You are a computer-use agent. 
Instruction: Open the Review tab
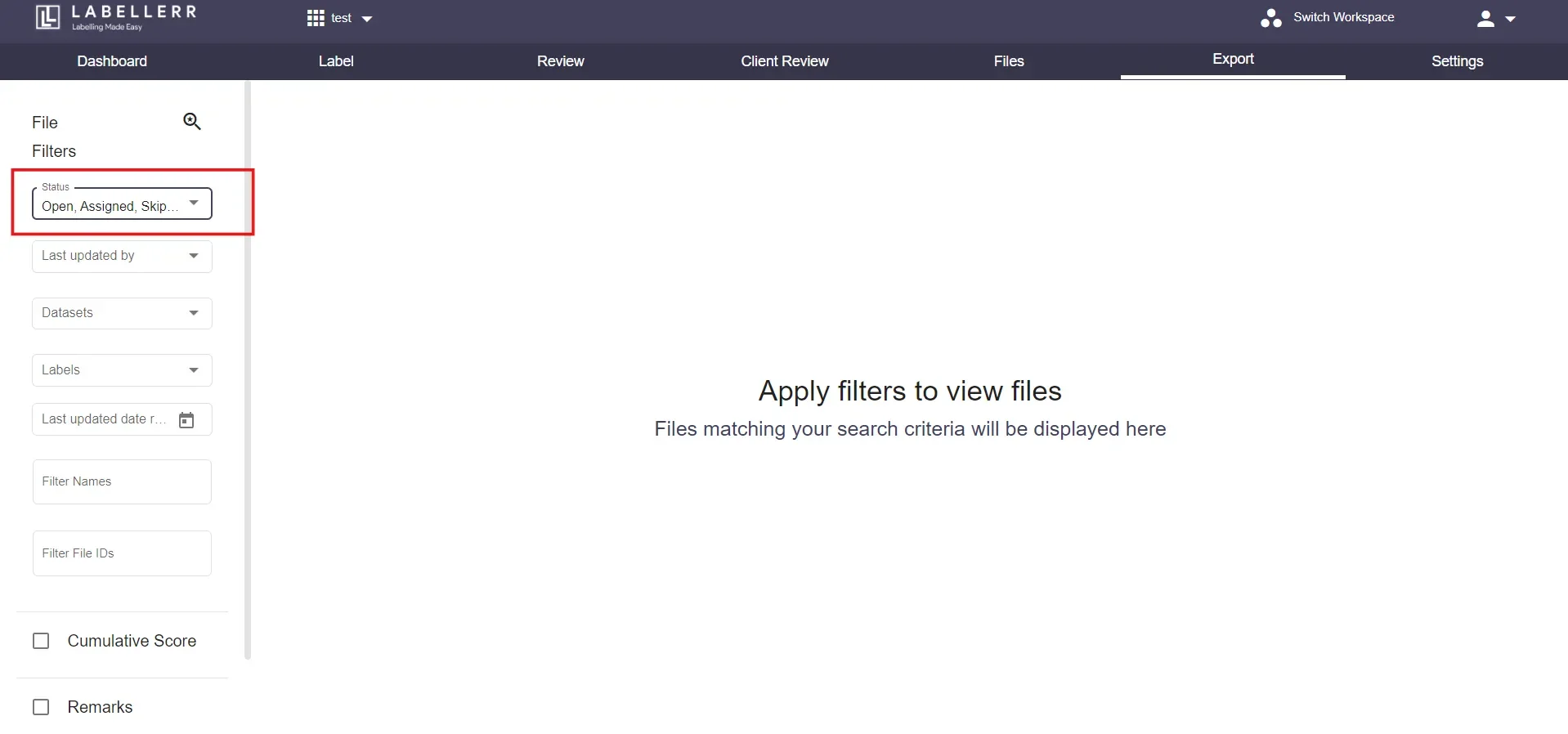pos(560,61)
